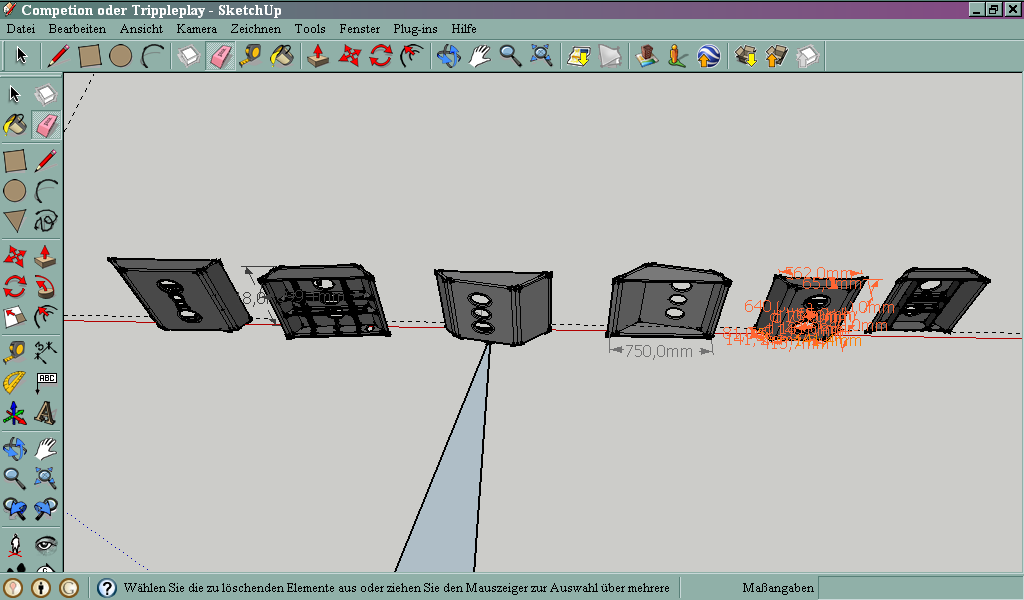Click the first circular status bar icon
The image size is (1024, 600).
[14, 588]
